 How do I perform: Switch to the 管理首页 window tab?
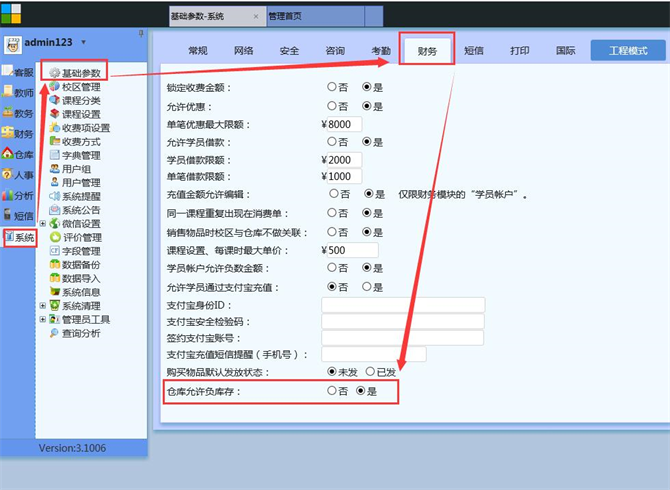pos(316,16)
